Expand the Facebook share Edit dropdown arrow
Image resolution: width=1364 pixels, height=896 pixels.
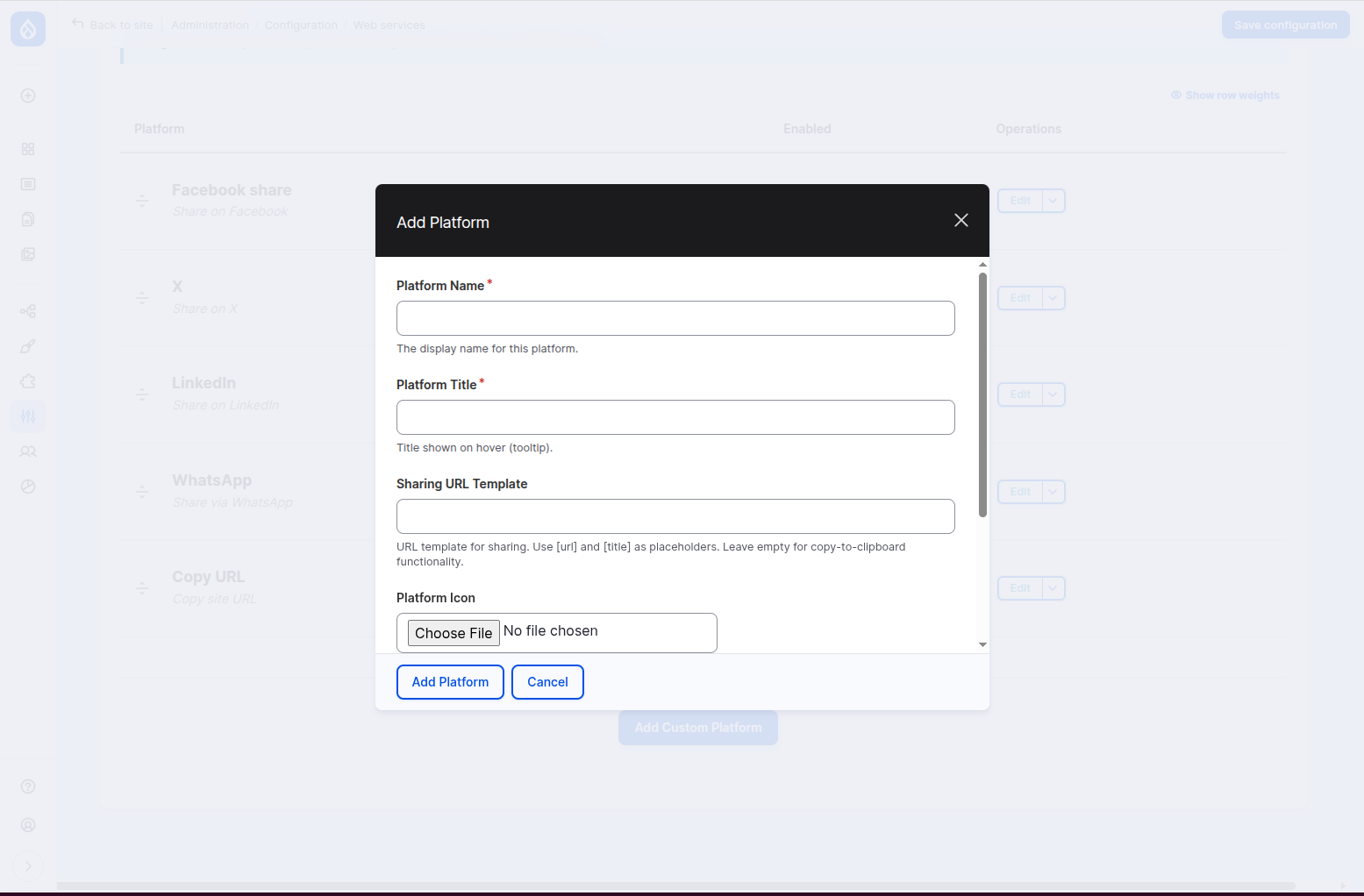tap(1053, 201)
